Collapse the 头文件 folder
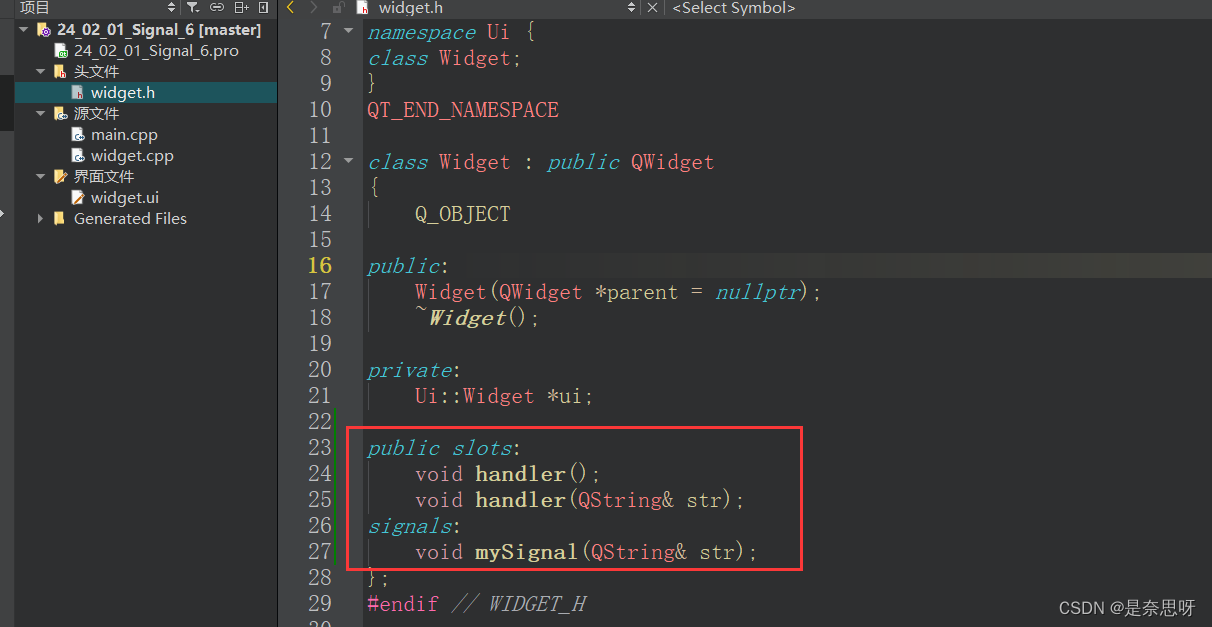Screen dimensions: 1212x627 40,71
